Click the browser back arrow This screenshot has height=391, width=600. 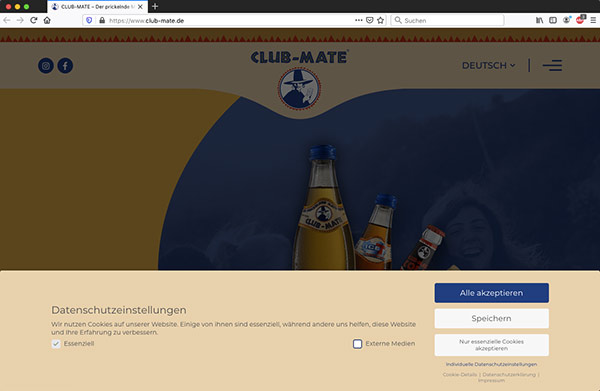click(x=7, y=20)
